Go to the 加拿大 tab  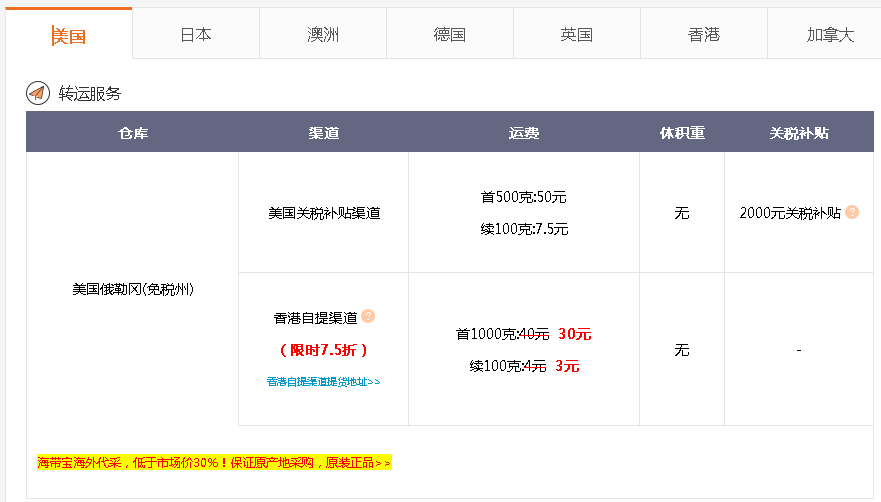(830, 34)
